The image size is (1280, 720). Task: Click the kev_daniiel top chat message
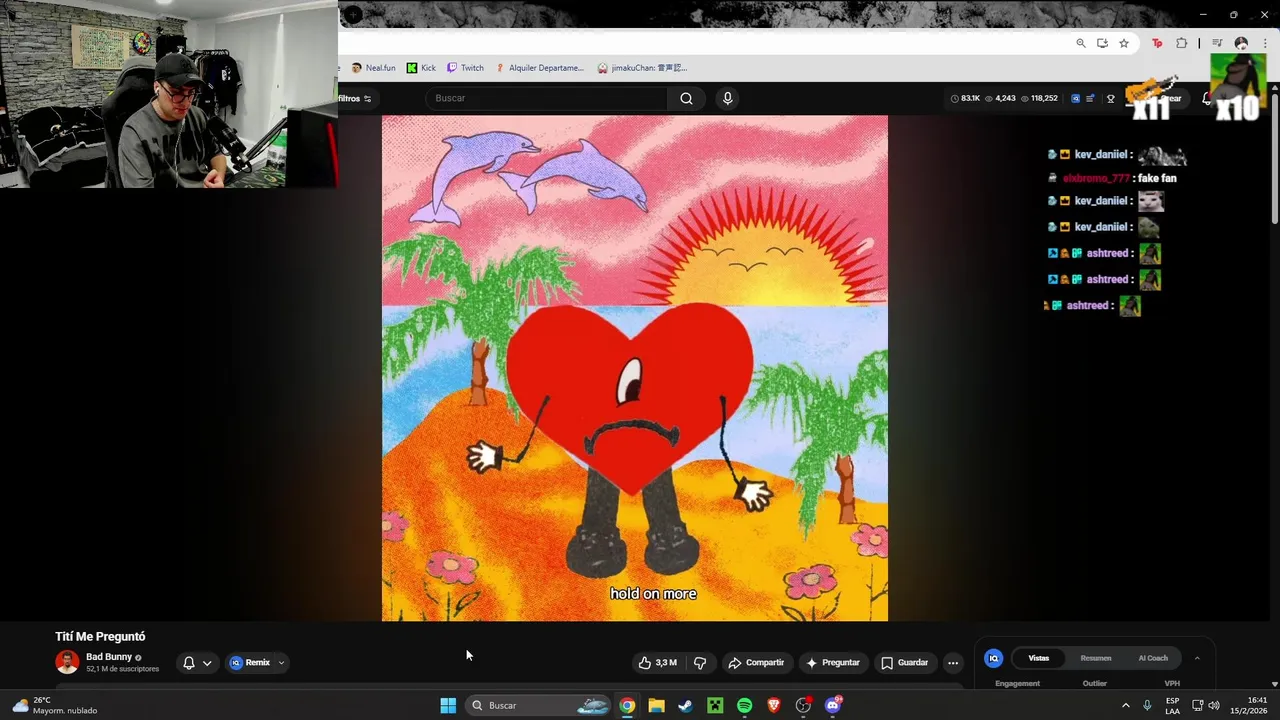pos(1117,155)
